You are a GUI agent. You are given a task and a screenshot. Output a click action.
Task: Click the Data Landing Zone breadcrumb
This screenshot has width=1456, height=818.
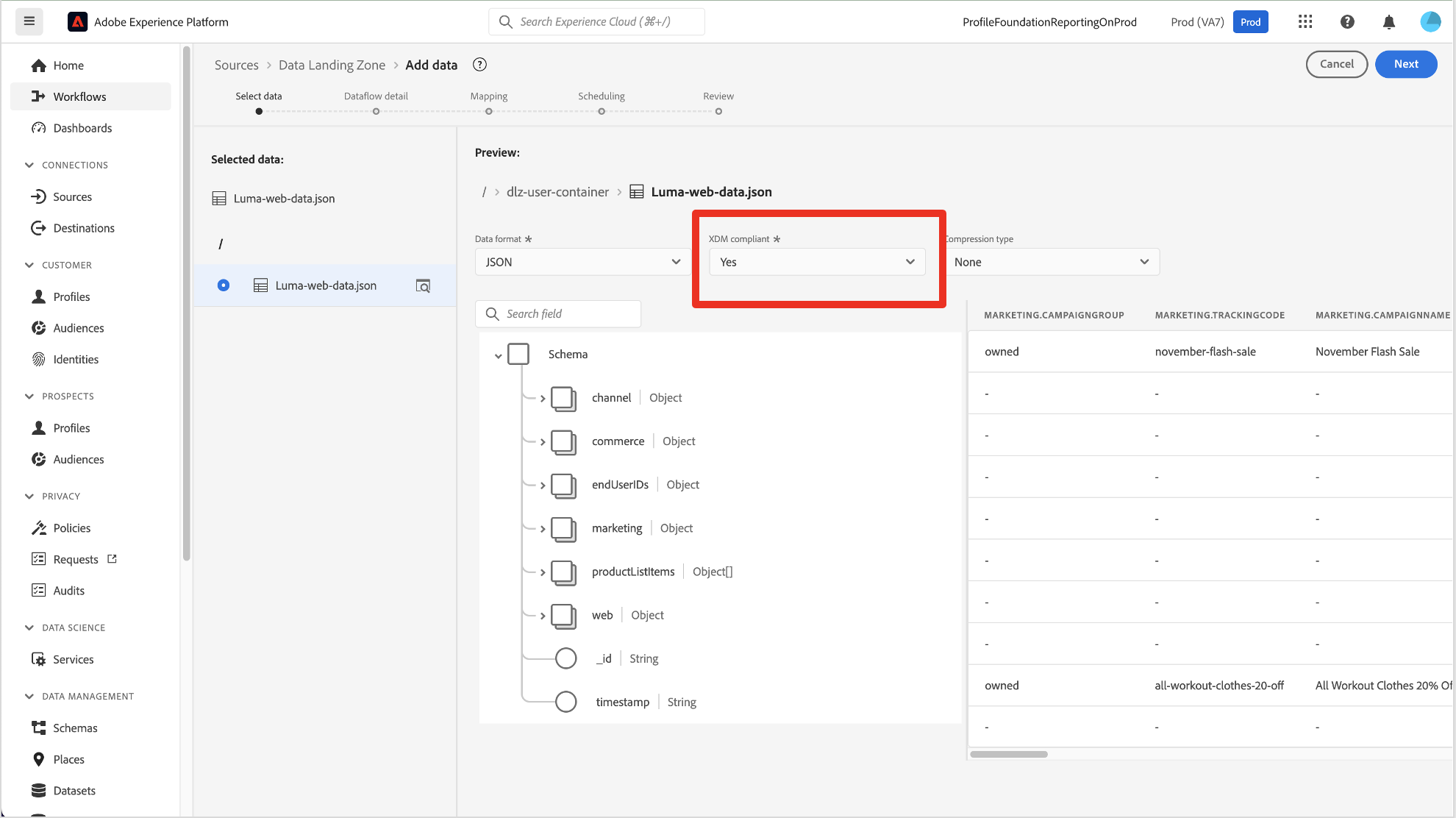tap(332, 65)
